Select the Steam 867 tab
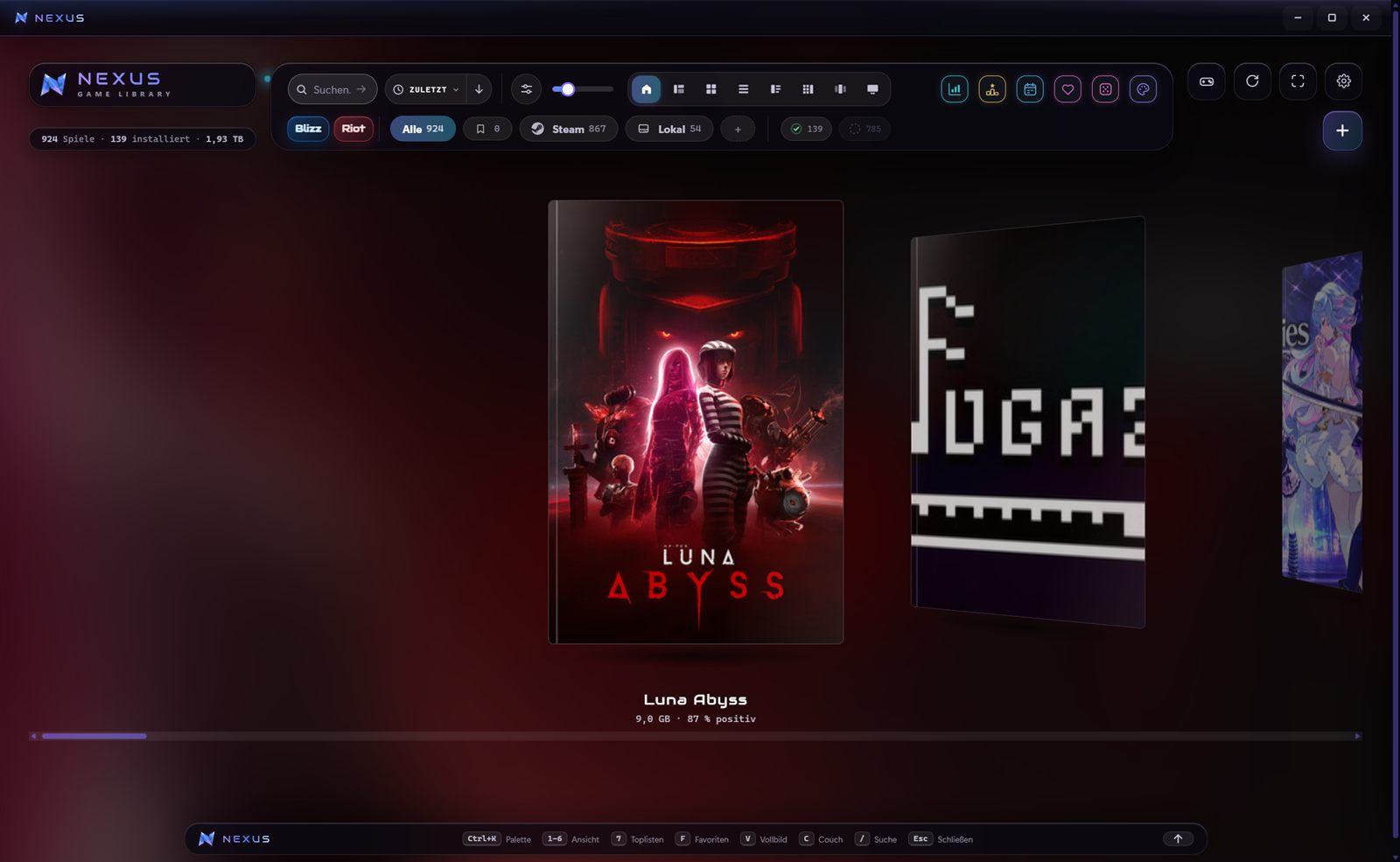 tap(569, 129)
